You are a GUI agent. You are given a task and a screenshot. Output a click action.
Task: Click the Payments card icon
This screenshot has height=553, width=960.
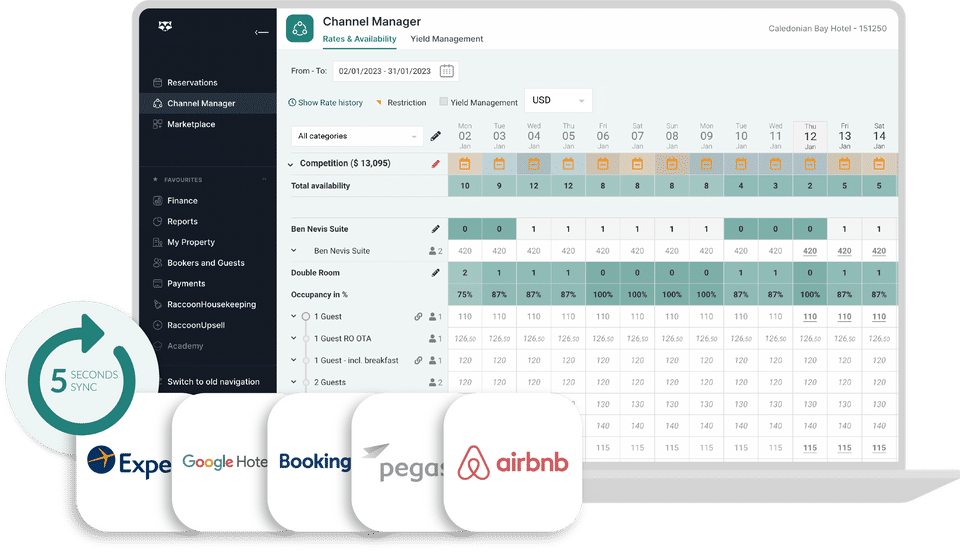[157, 284]
